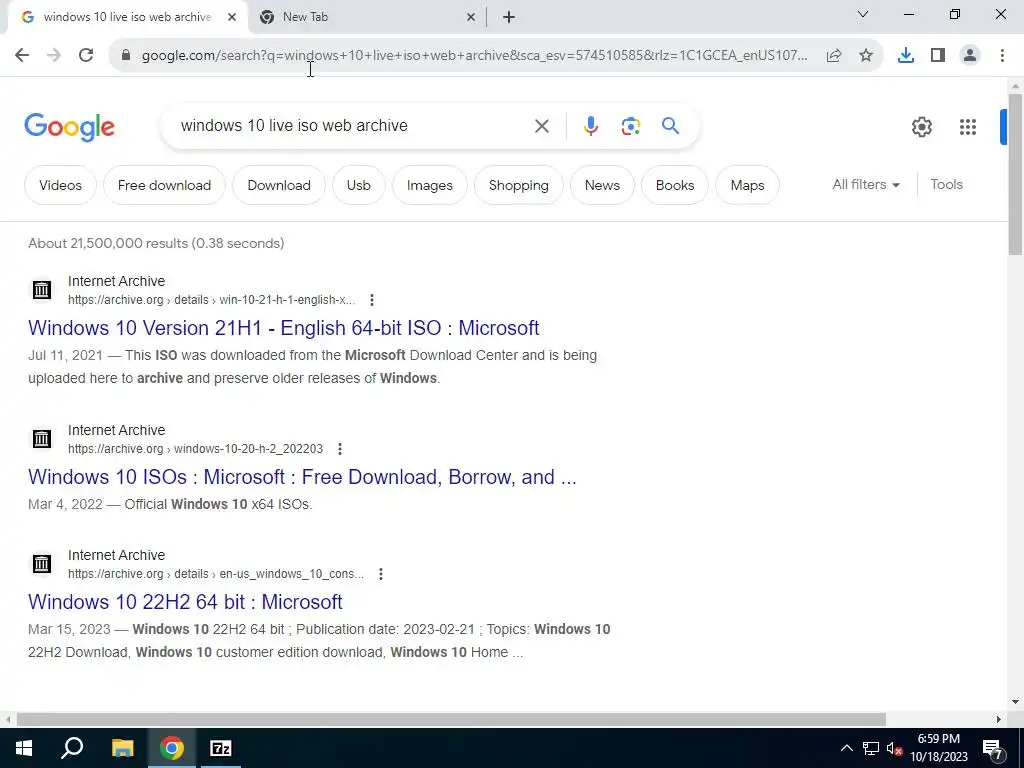Image resolution: width=1024 pixels, height=768 pixels.
Task: Select the windows 10 live iso tab
Action: point(127,17)
